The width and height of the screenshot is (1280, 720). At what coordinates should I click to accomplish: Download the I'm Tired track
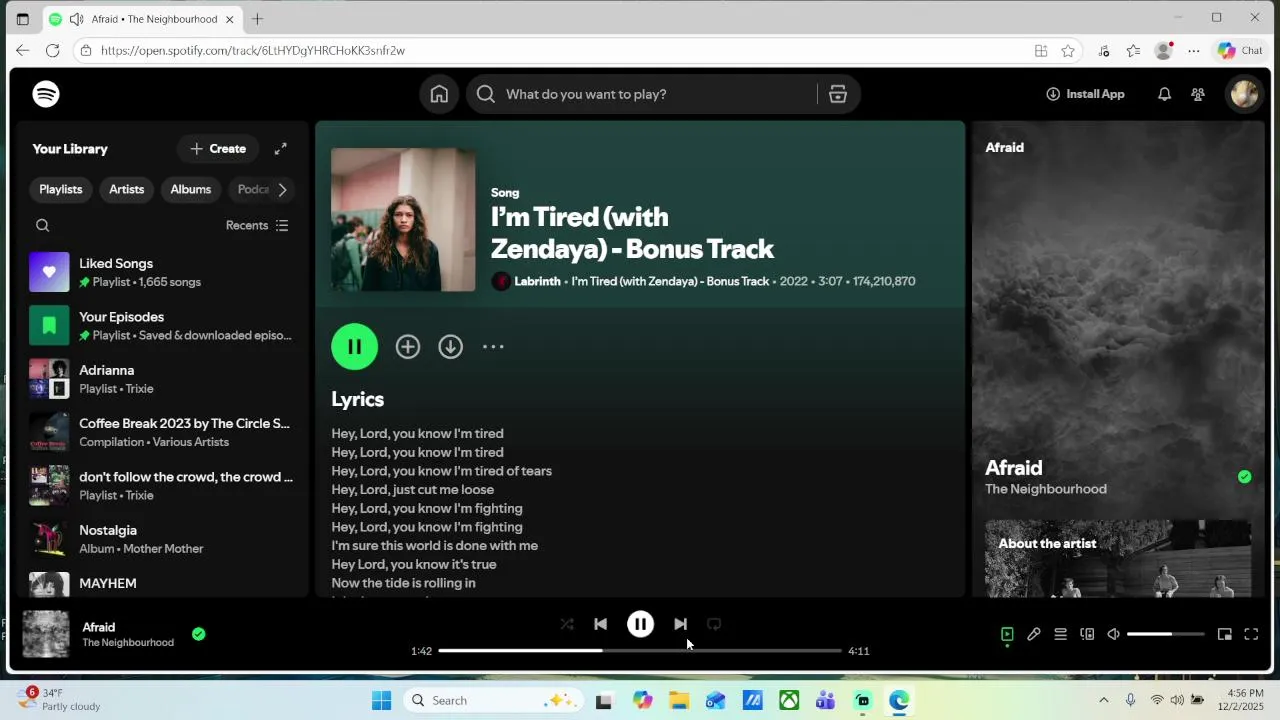451,347
